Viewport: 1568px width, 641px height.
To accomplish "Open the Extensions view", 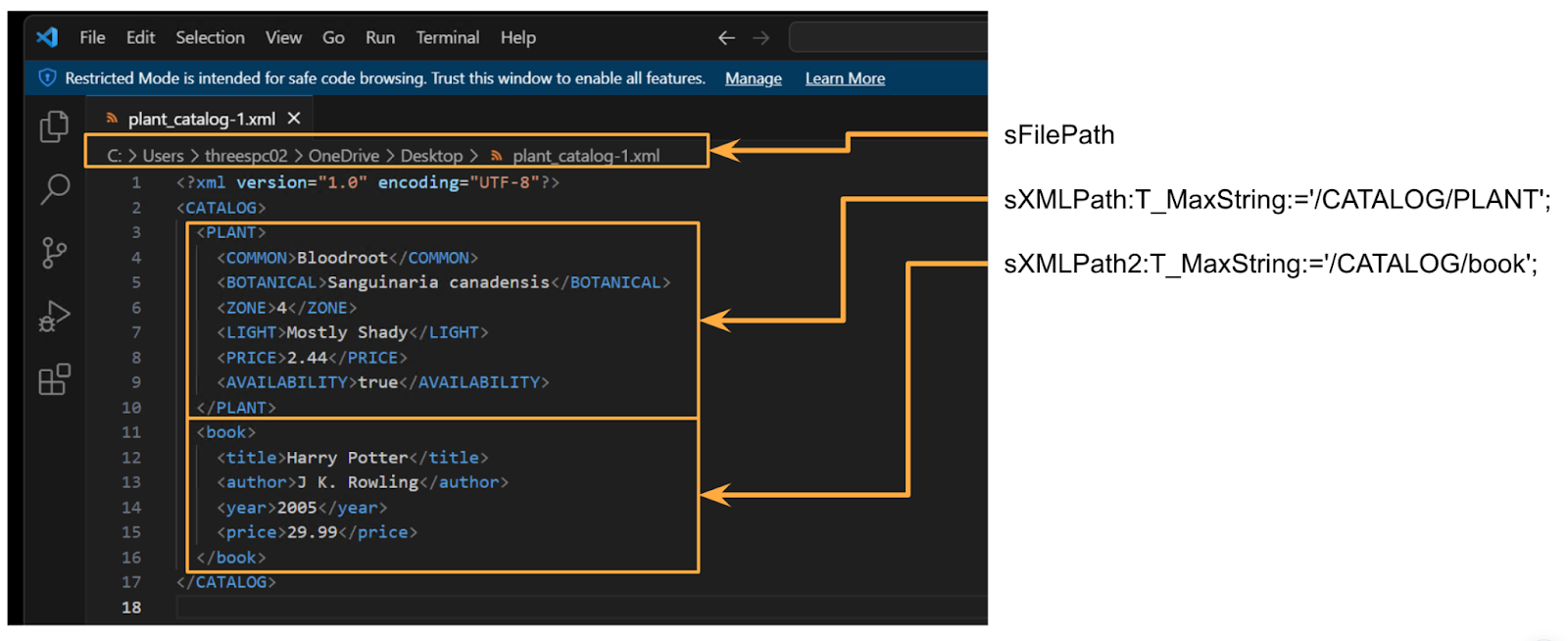I will 54,379.
